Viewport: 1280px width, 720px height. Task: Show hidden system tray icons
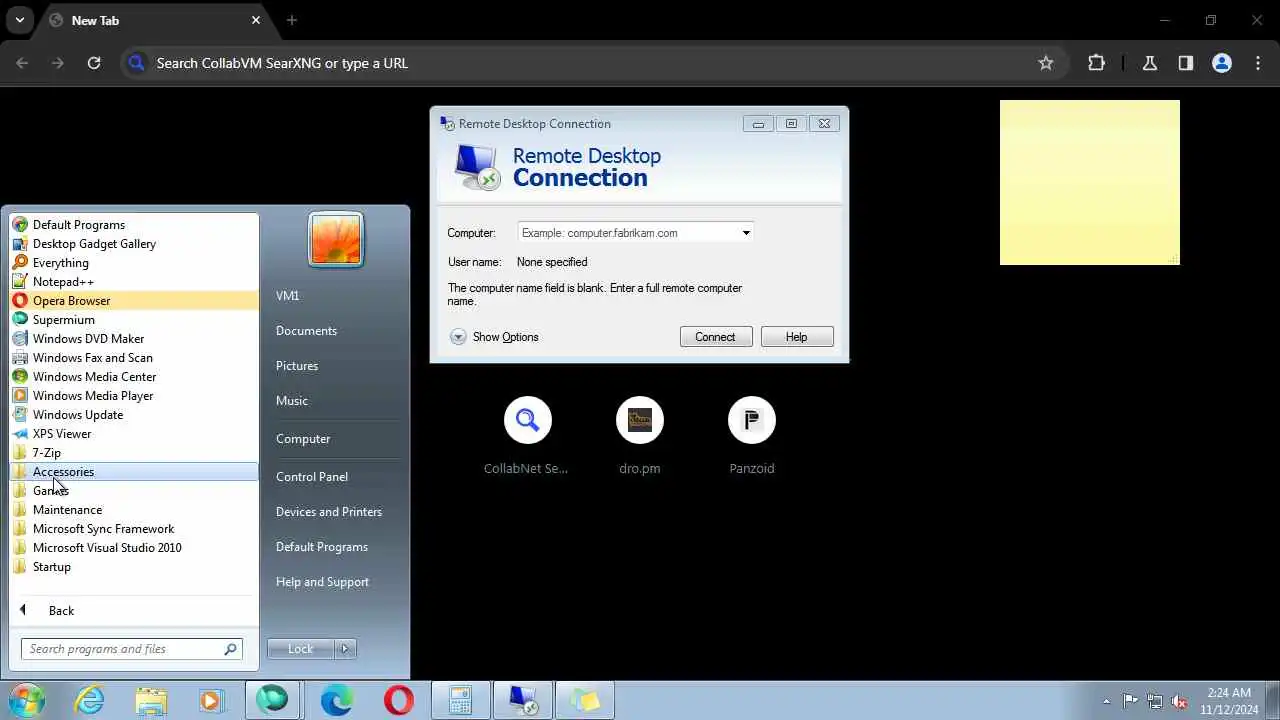pos(1106,701)
